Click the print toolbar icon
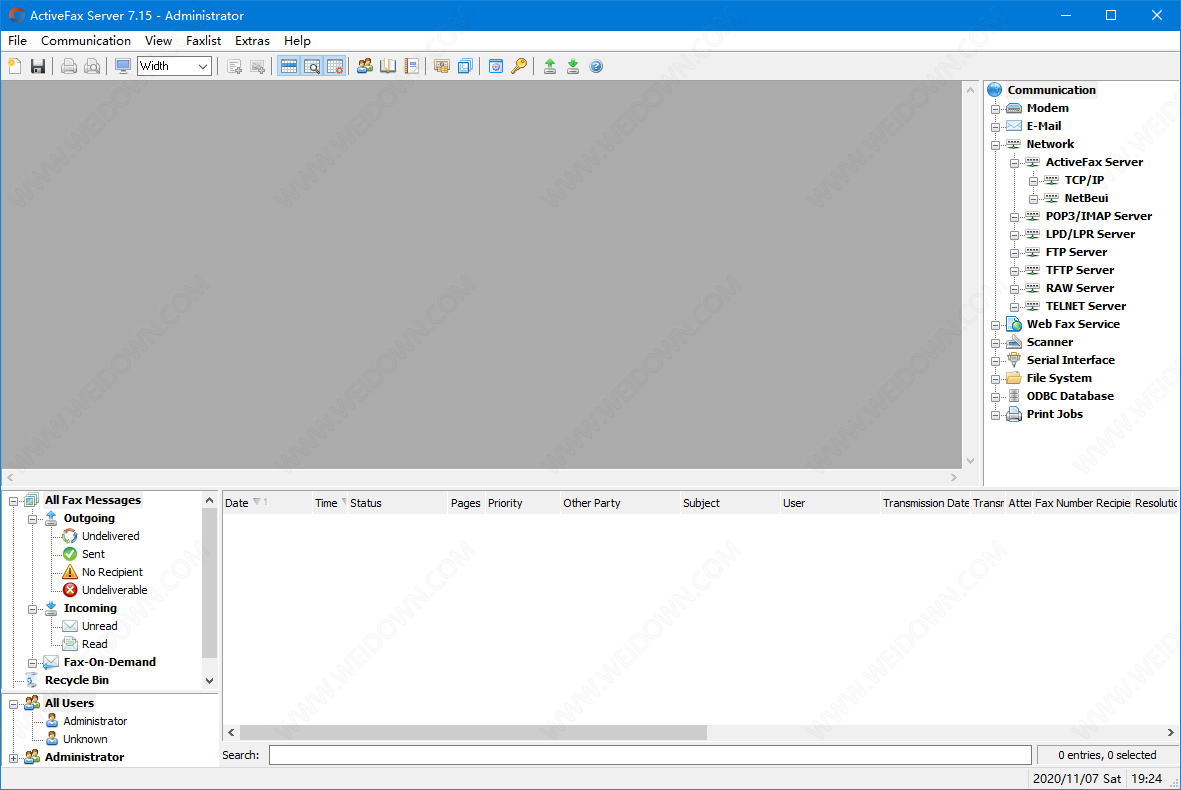 pyautogui.click(x=69, y=66)
